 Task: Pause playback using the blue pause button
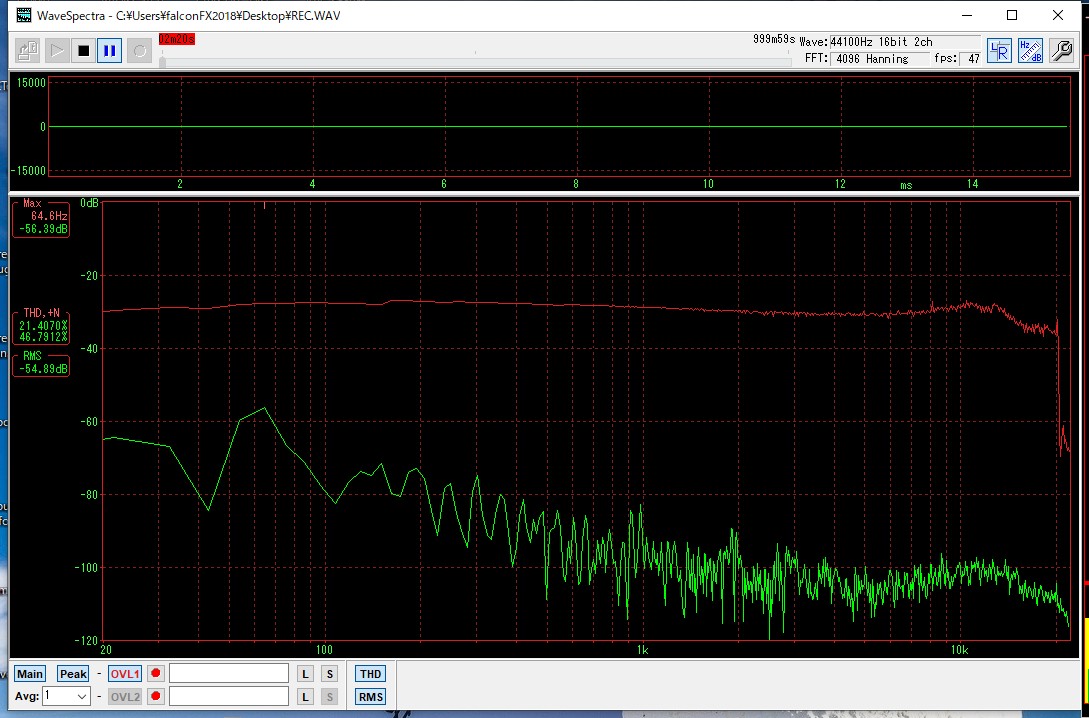pyautogui.click(x=110, y=51)
